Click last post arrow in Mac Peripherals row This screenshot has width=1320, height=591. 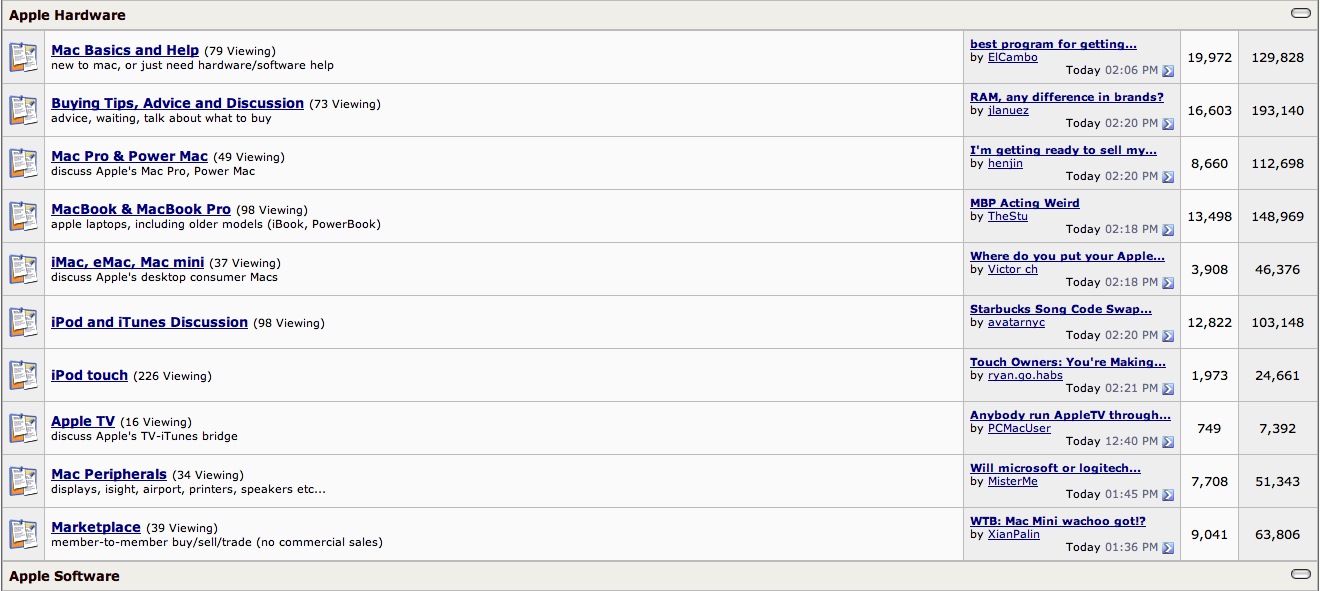click(1168, 494)
